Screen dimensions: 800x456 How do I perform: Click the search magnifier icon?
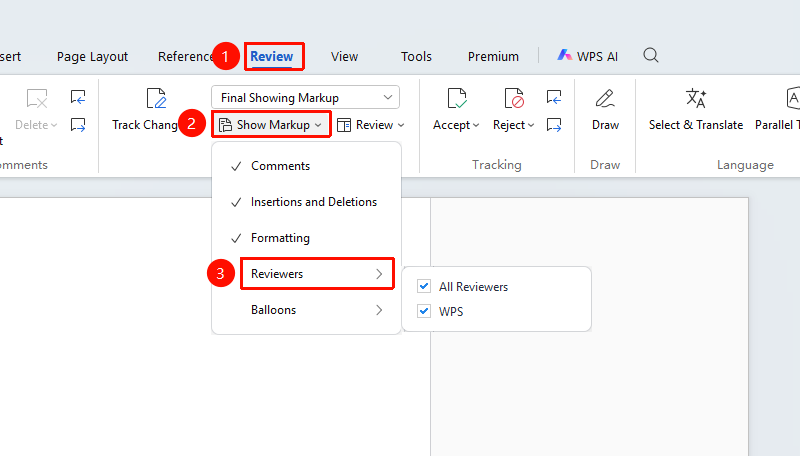point(651,55)
